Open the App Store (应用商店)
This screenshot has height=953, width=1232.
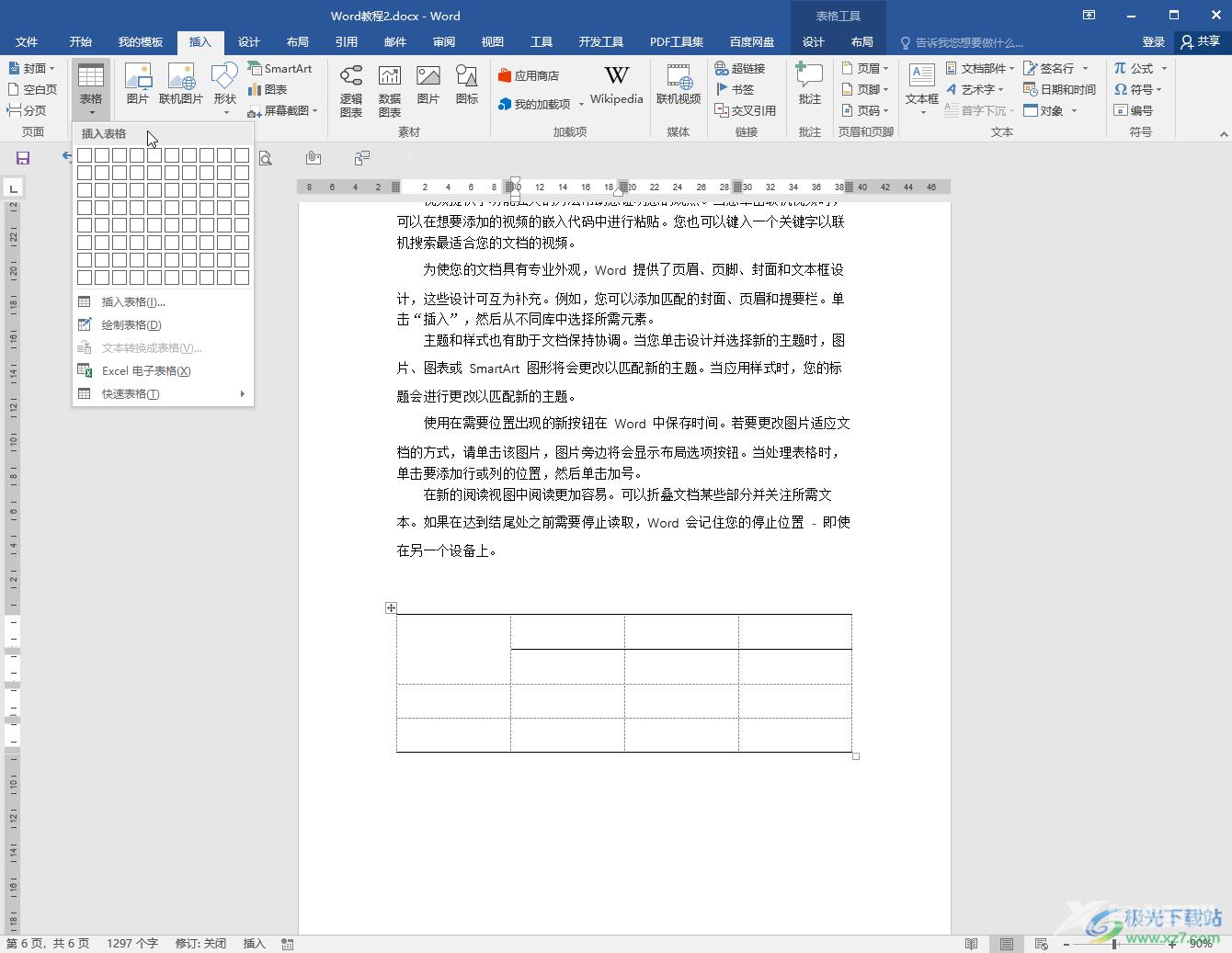point(529,76)
